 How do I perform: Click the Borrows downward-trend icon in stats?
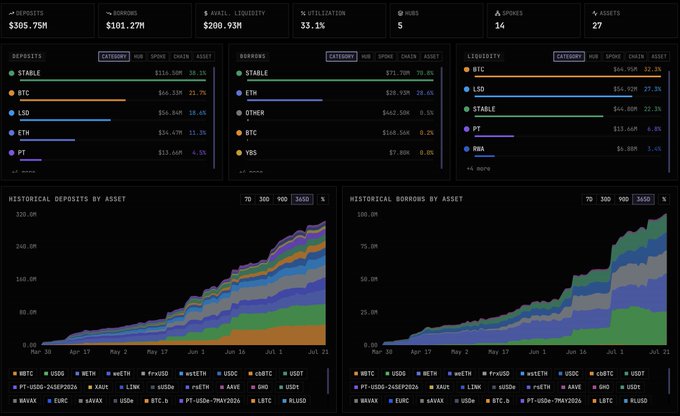tap(108, 13)
